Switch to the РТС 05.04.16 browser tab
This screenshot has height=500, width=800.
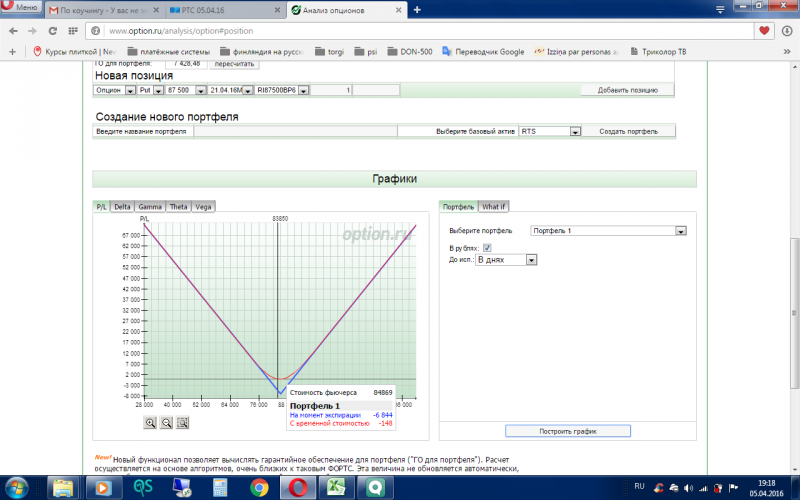point(225,10)
